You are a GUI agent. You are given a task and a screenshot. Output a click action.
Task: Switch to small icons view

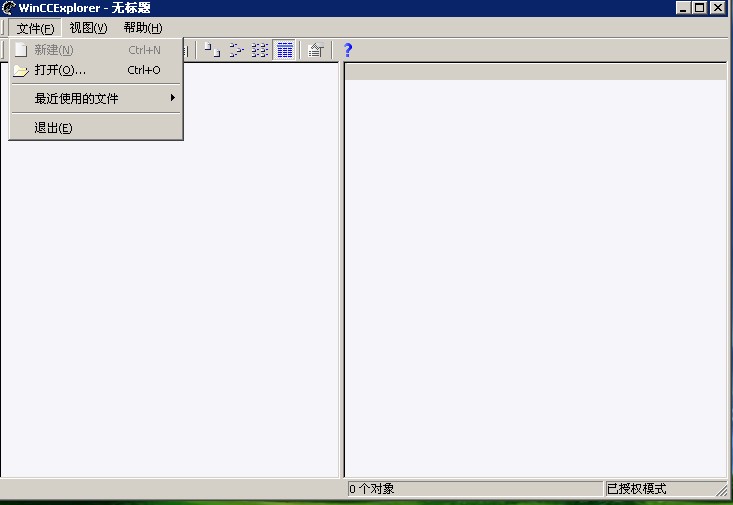point(237,49)
